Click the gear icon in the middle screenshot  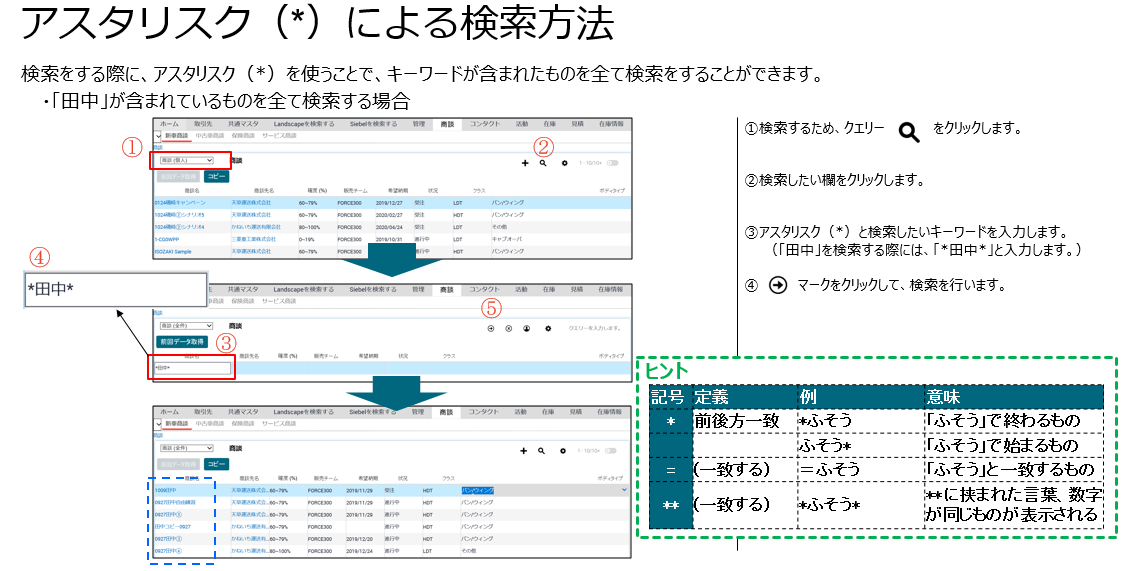tap(547, 328)
